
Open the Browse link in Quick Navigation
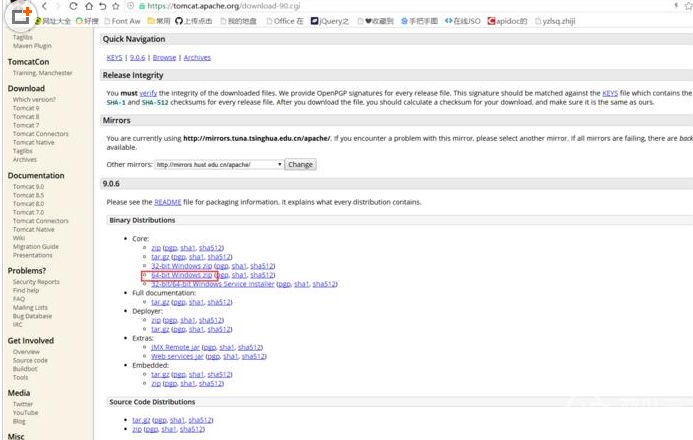pos(164,57)
